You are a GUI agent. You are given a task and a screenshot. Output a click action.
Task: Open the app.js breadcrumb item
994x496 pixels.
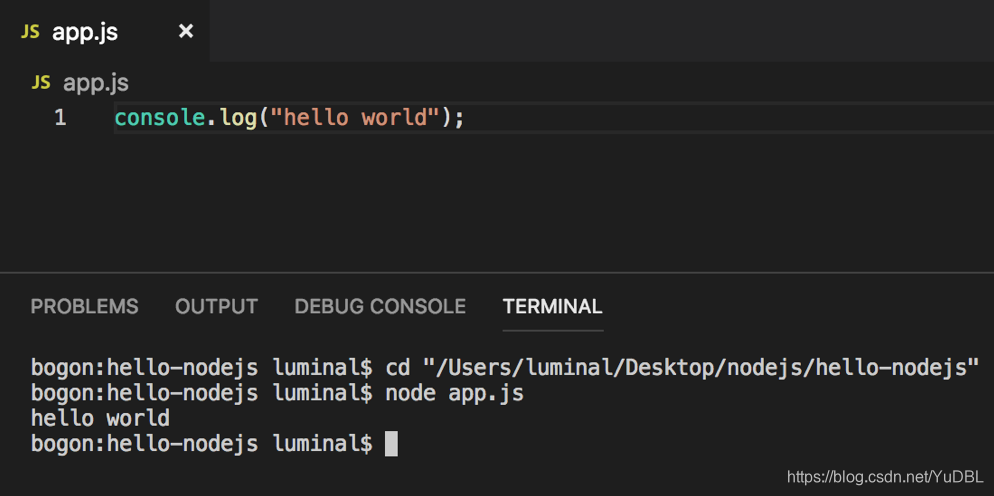tap(96, 82)
